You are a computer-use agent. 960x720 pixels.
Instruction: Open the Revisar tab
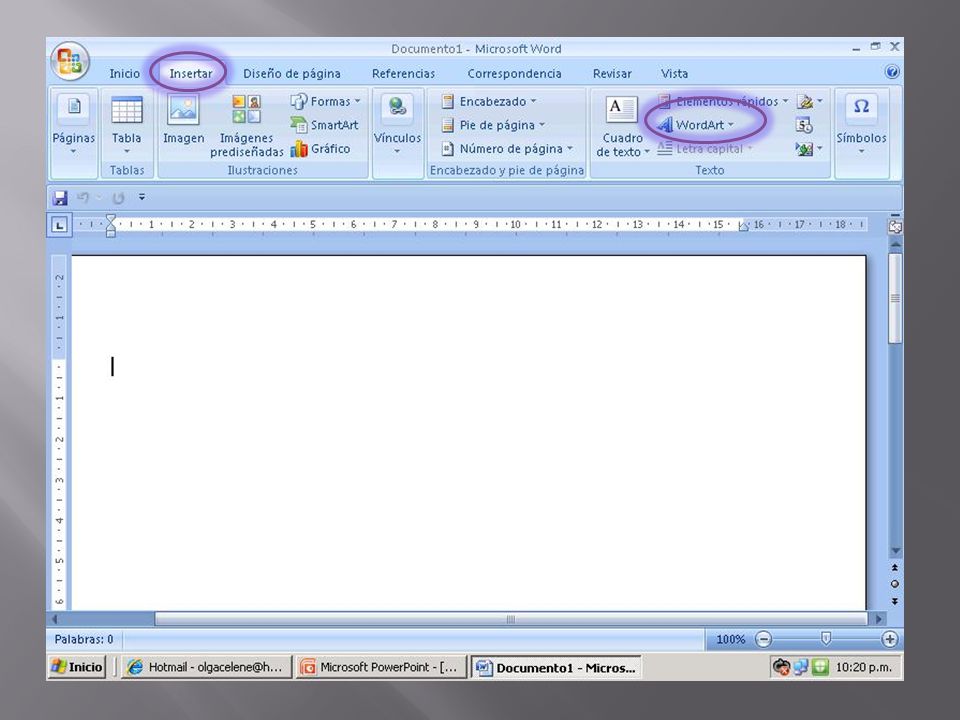coord(612,73)
